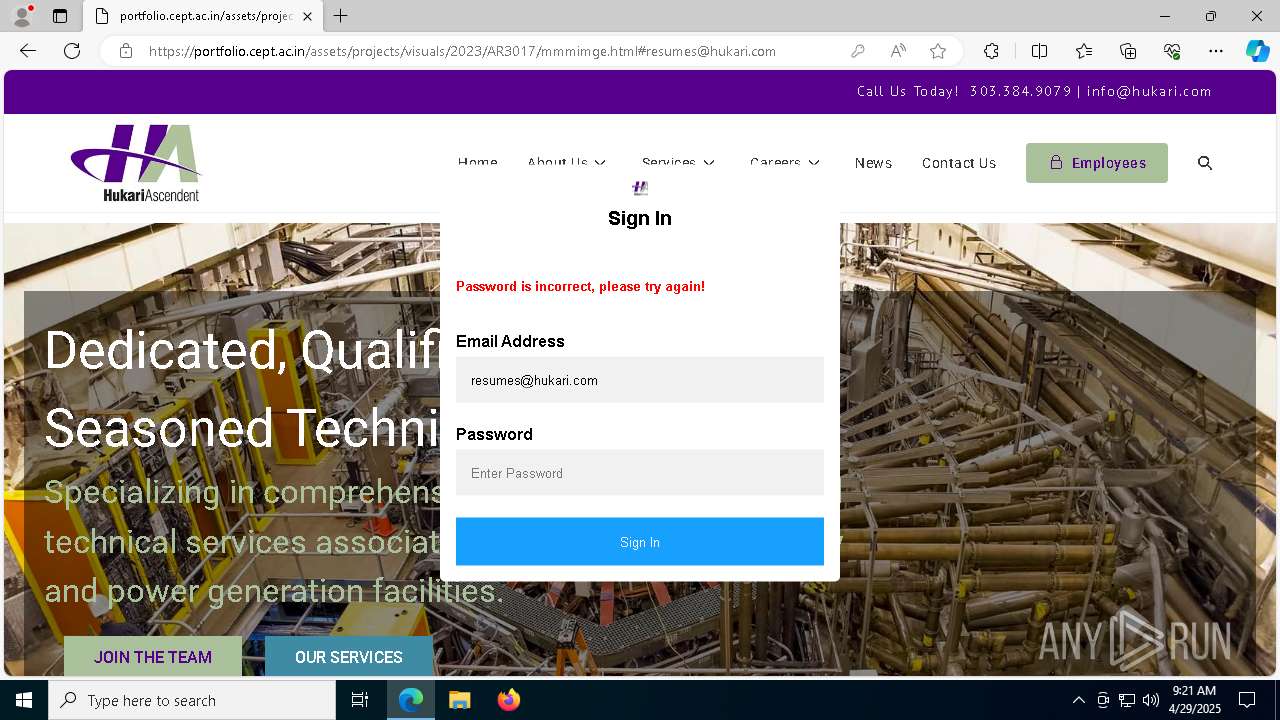The image size is (1280, 720).
Task: Open the News menu item
Action: [x=873, y=163]
